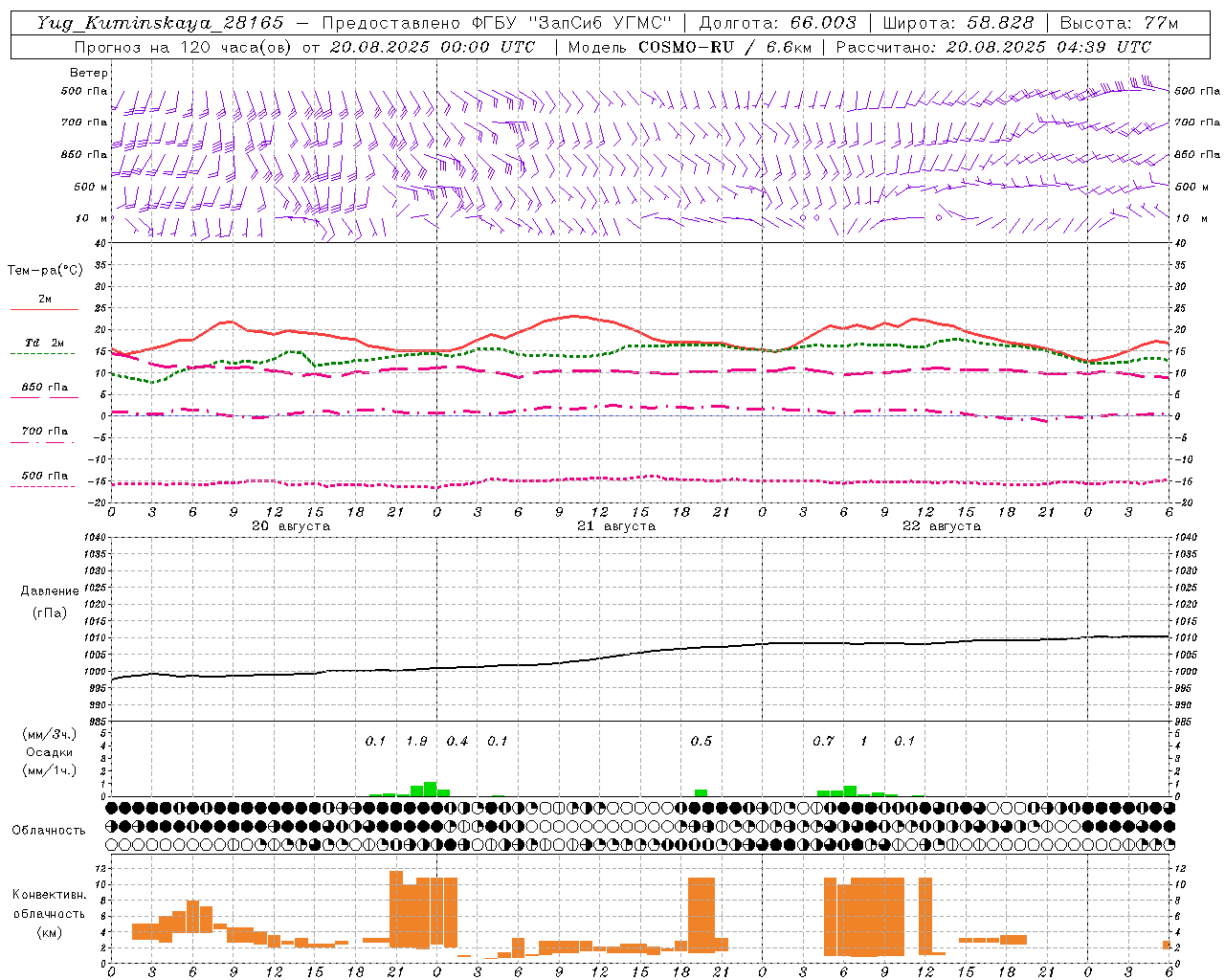This screenshot has height=980, width=1225.
Task: Click the date label 20 августа
Action: pos(291,526)
